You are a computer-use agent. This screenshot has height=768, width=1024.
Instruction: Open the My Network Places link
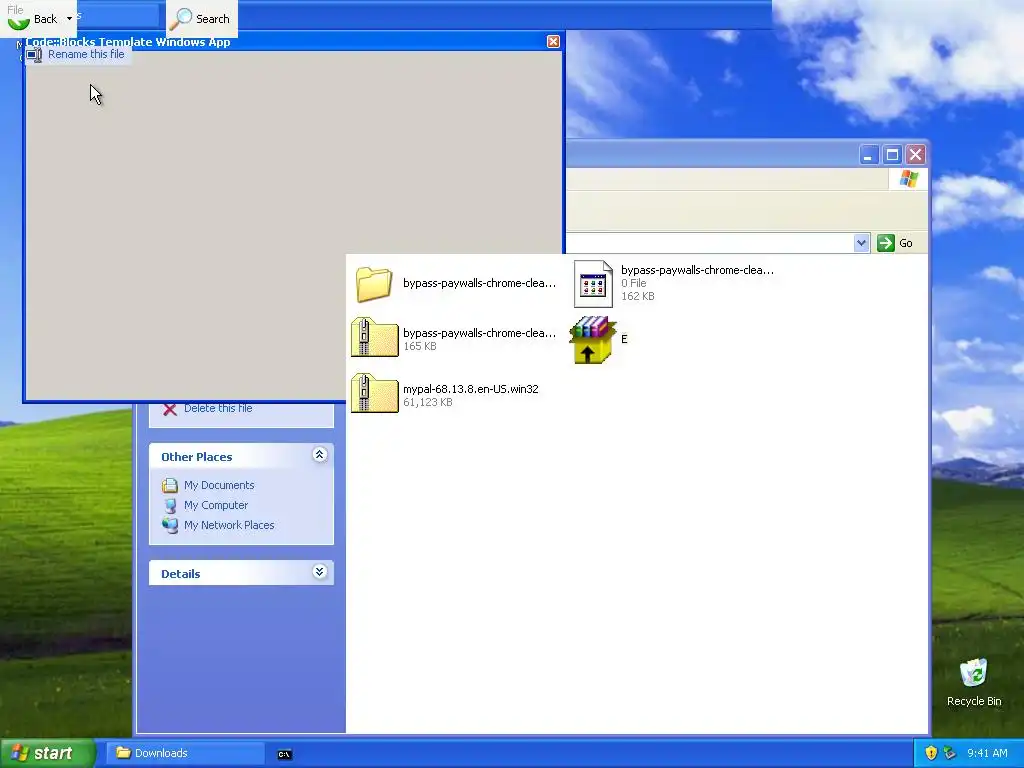229,525
